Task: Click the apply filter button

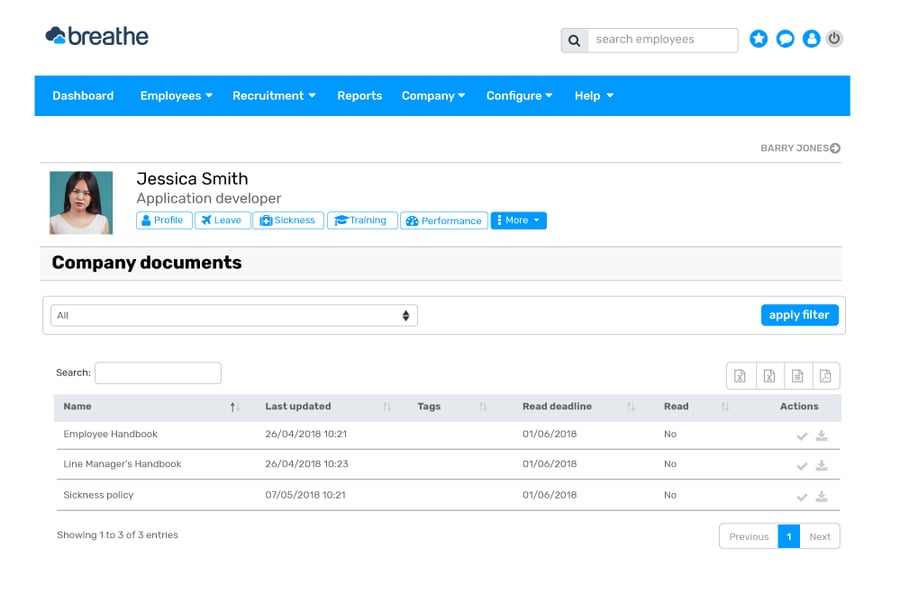Action: click(799, 314)
